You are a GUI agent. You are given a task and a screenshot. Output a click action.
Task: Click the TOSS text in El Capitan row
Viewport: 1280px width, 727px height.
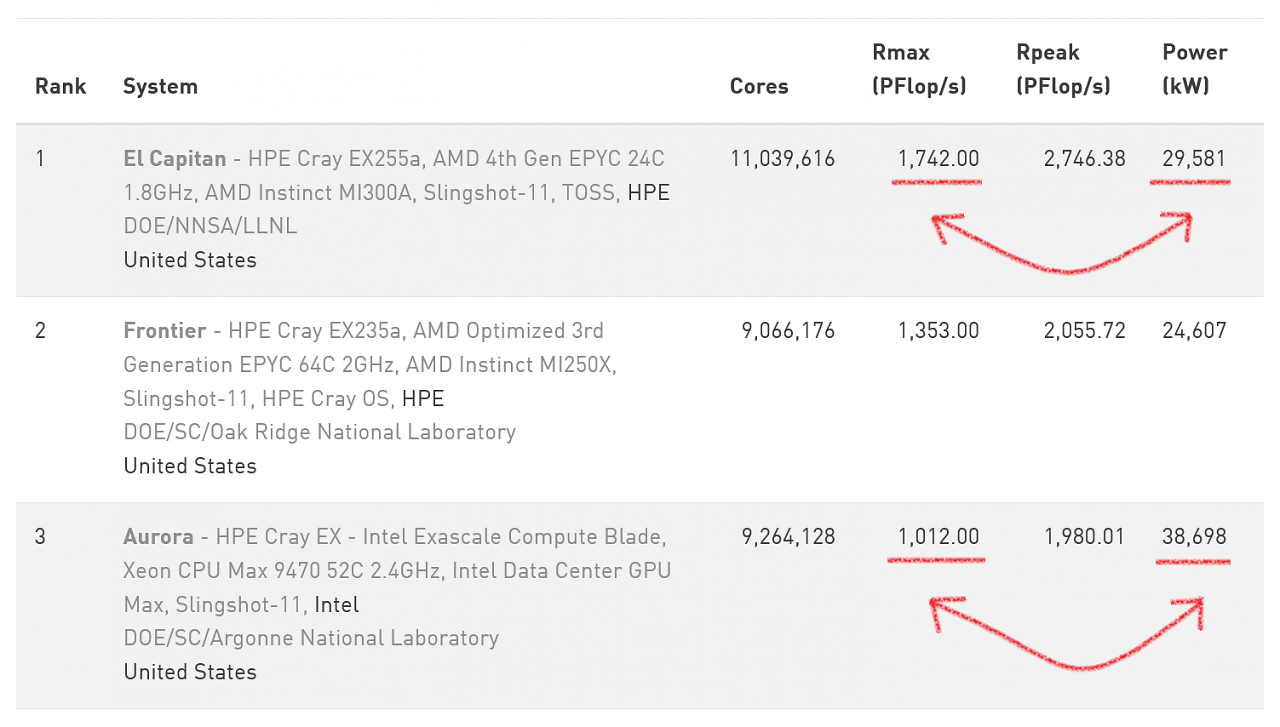click(x=588, y=192)
